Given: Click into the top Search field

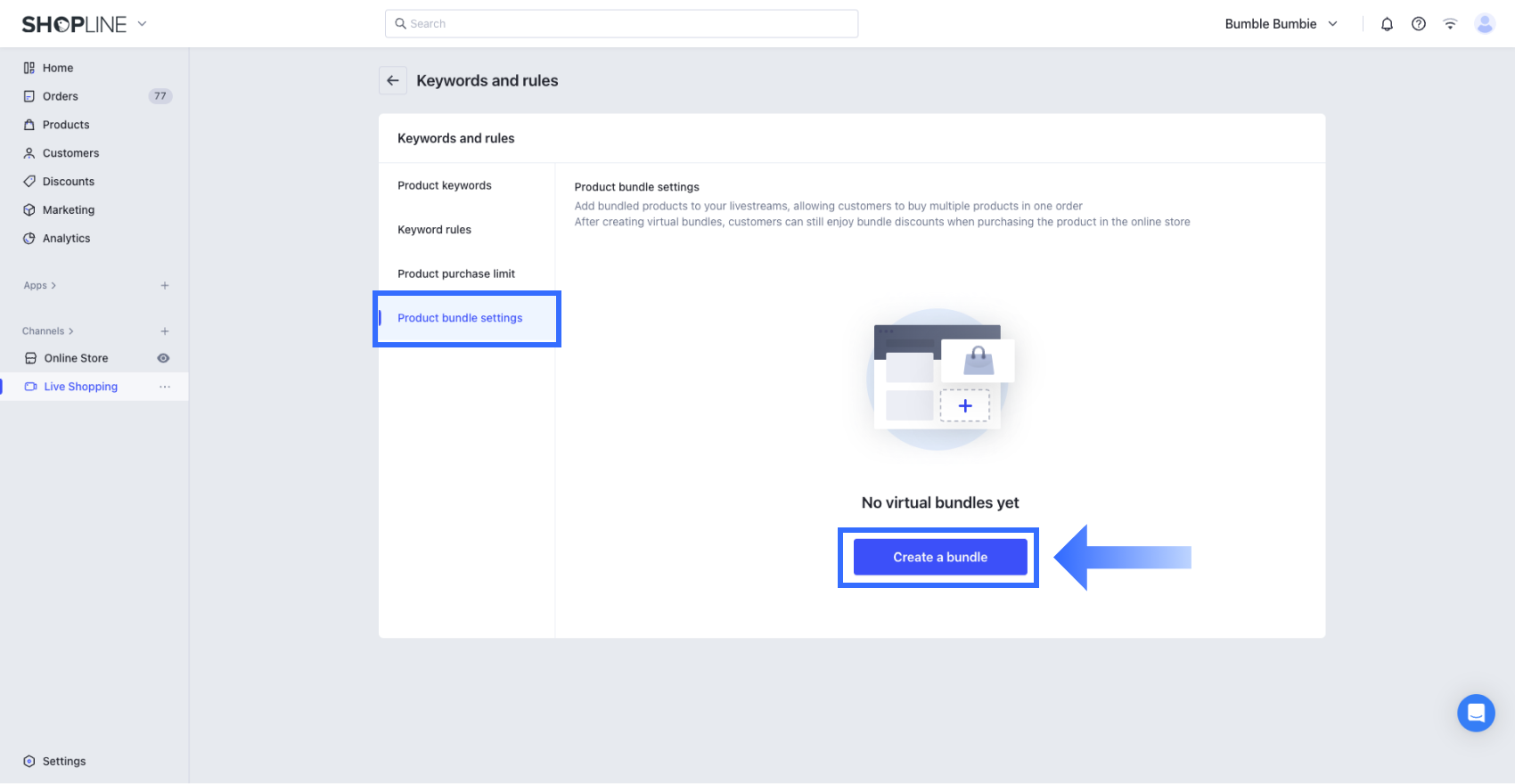Looking at the screenshot, I should point(622,24).
